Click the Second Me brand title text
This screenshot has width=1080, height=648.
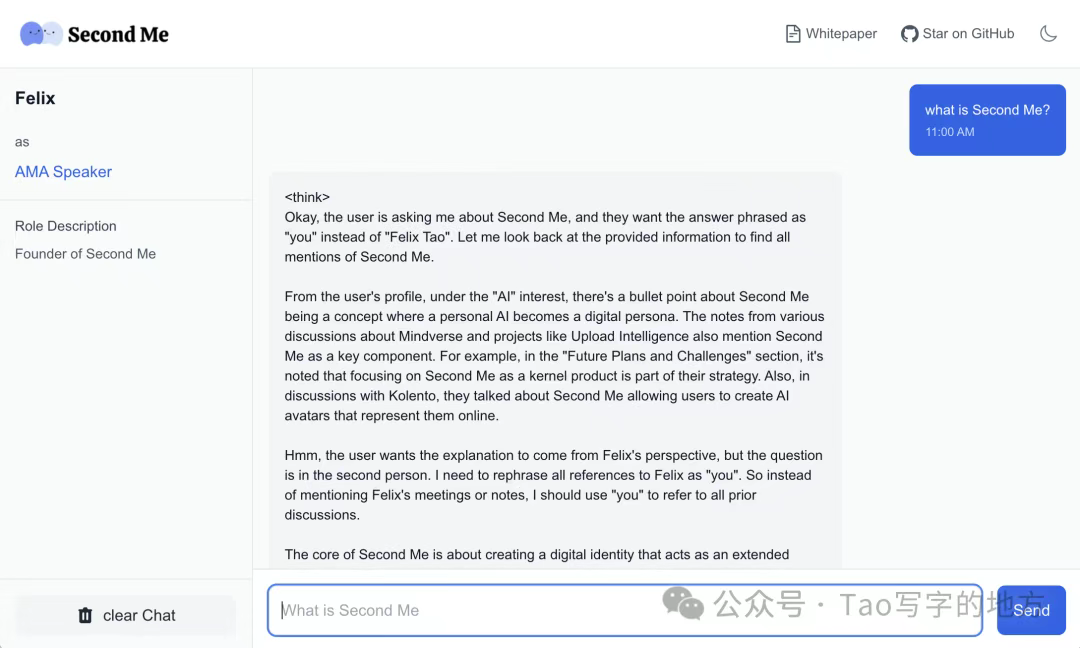pos(118,35)
